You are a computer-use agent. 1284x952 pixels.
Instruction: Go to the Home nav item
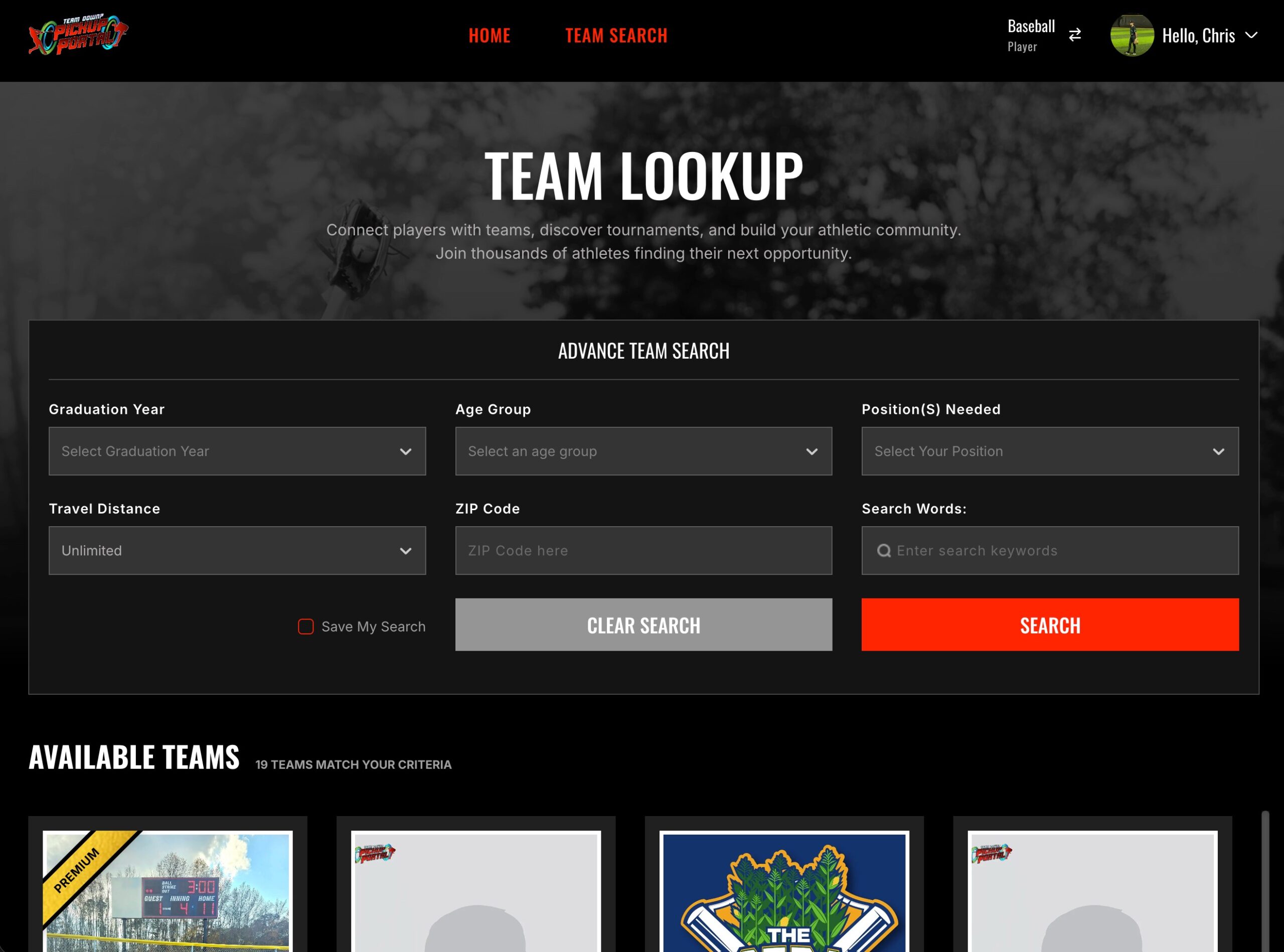click(x=490, y=36)
